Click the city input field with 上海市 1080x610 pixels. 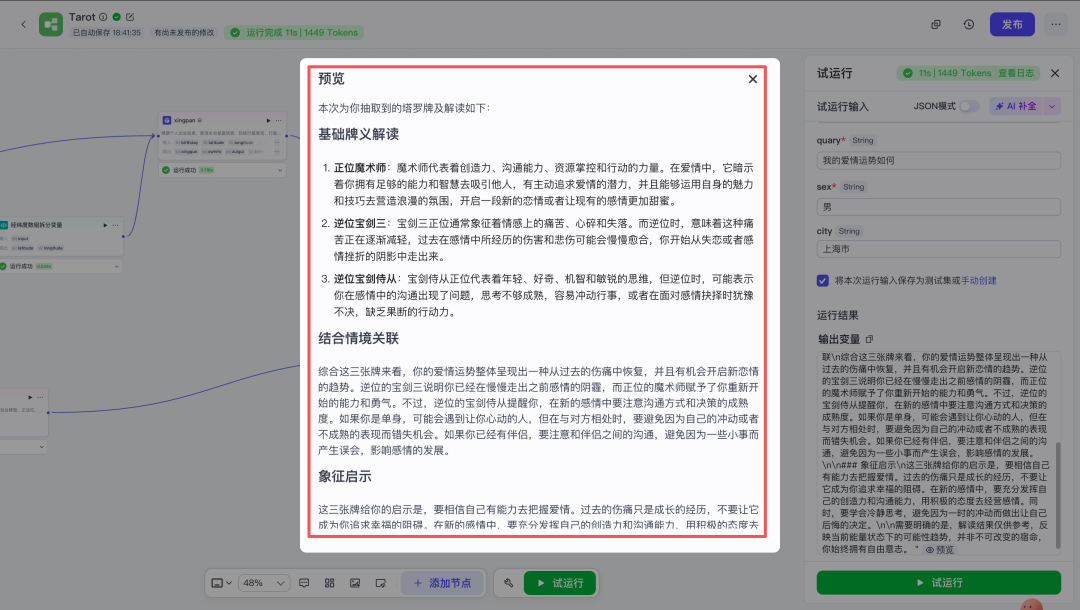point(937,250)
